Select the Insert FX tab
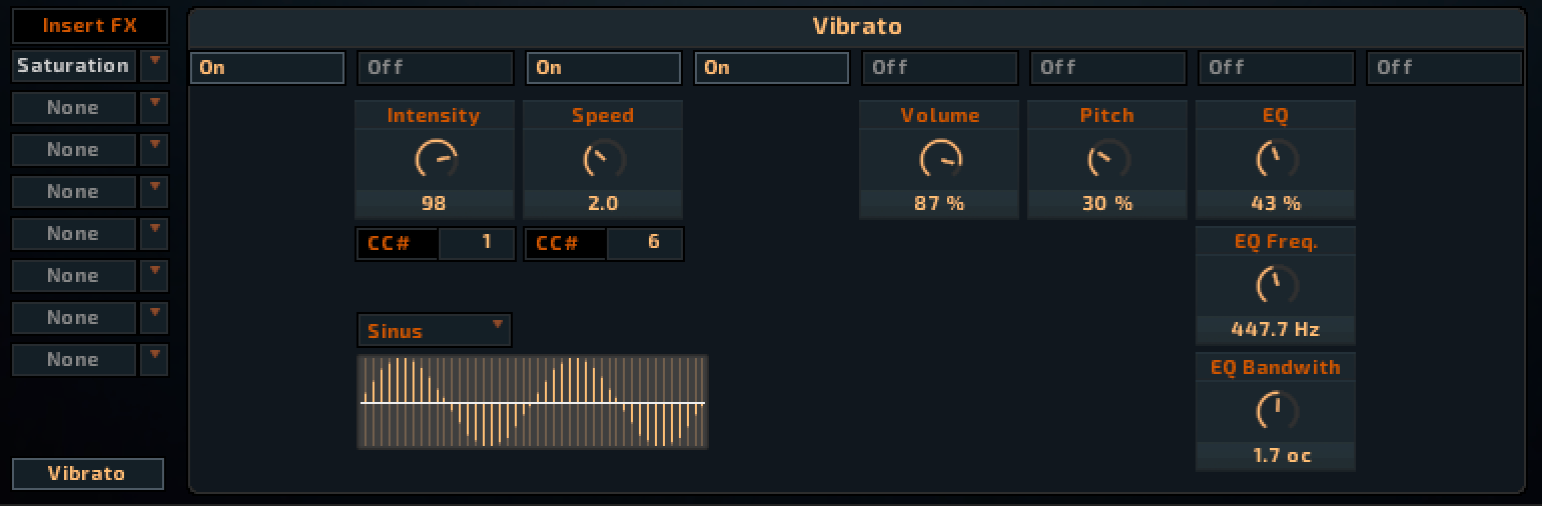The width and height of the screenshot is (1542, 506). pyautogui.click(x=89, y=25)
